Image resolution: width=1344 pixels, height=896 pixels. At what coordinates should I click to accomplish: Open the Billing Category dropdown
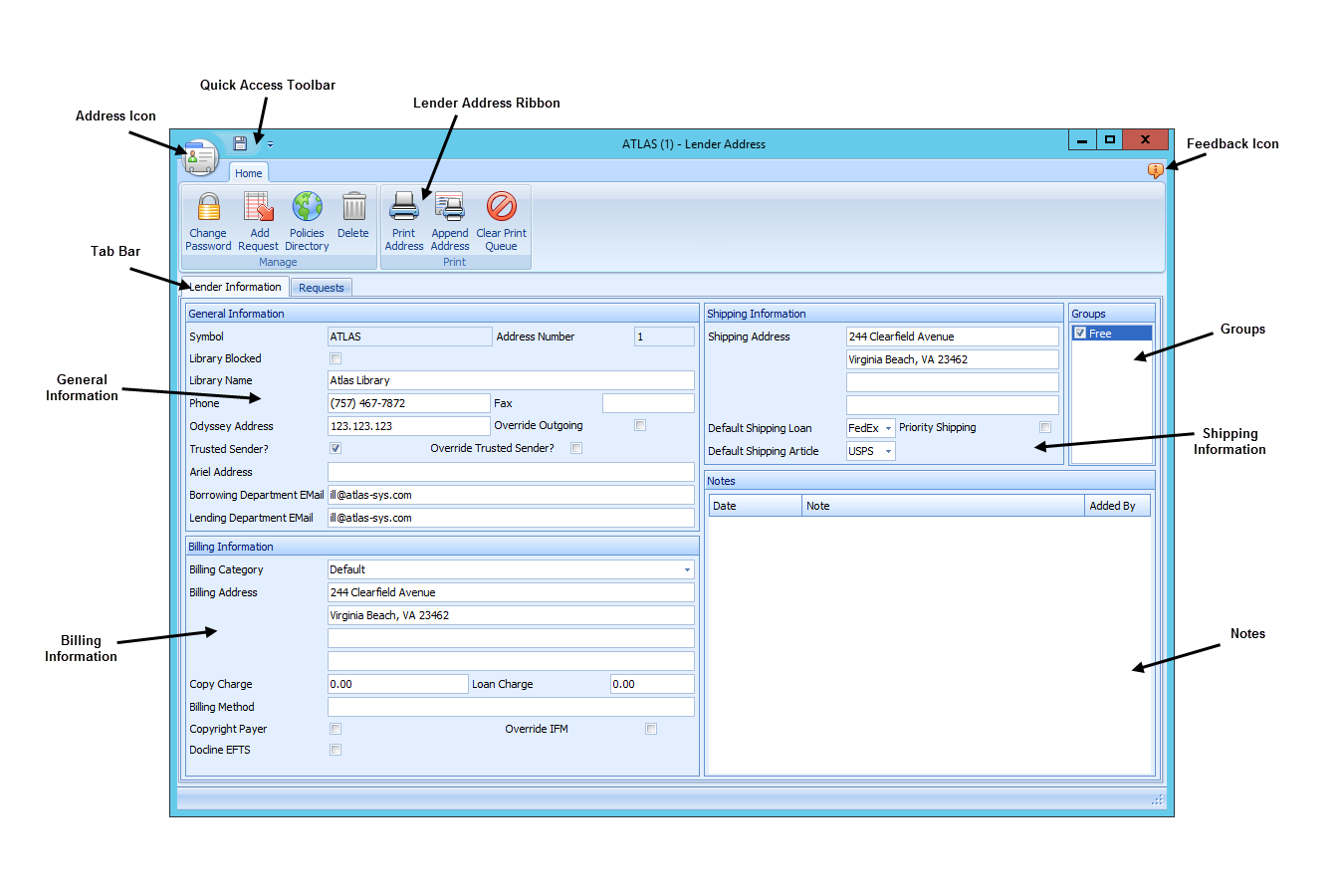[x=687, y=568]
